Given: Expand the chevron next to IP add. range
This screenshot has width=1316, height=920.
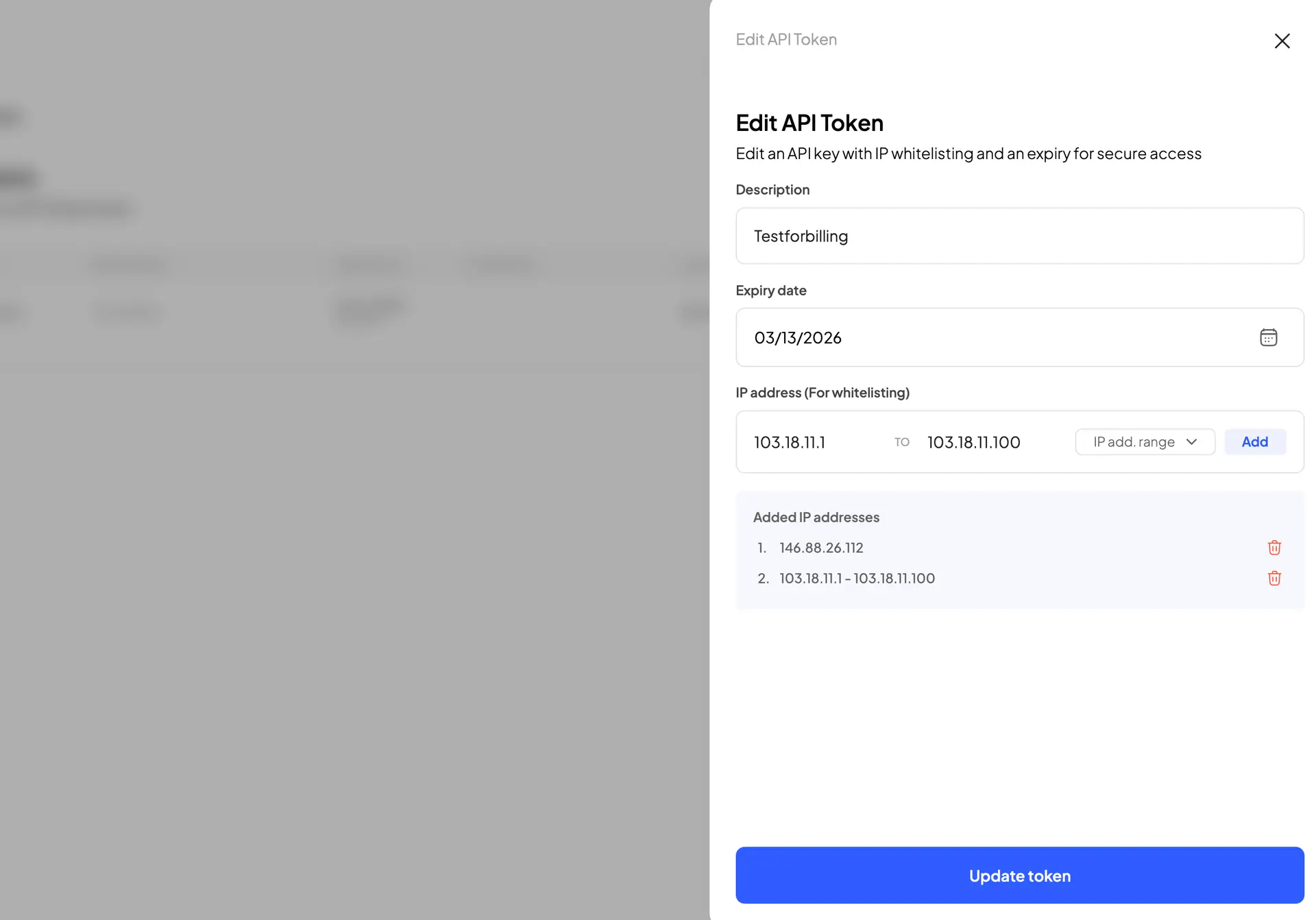Looking at the screenshot, I should (x=1193, y=442).
